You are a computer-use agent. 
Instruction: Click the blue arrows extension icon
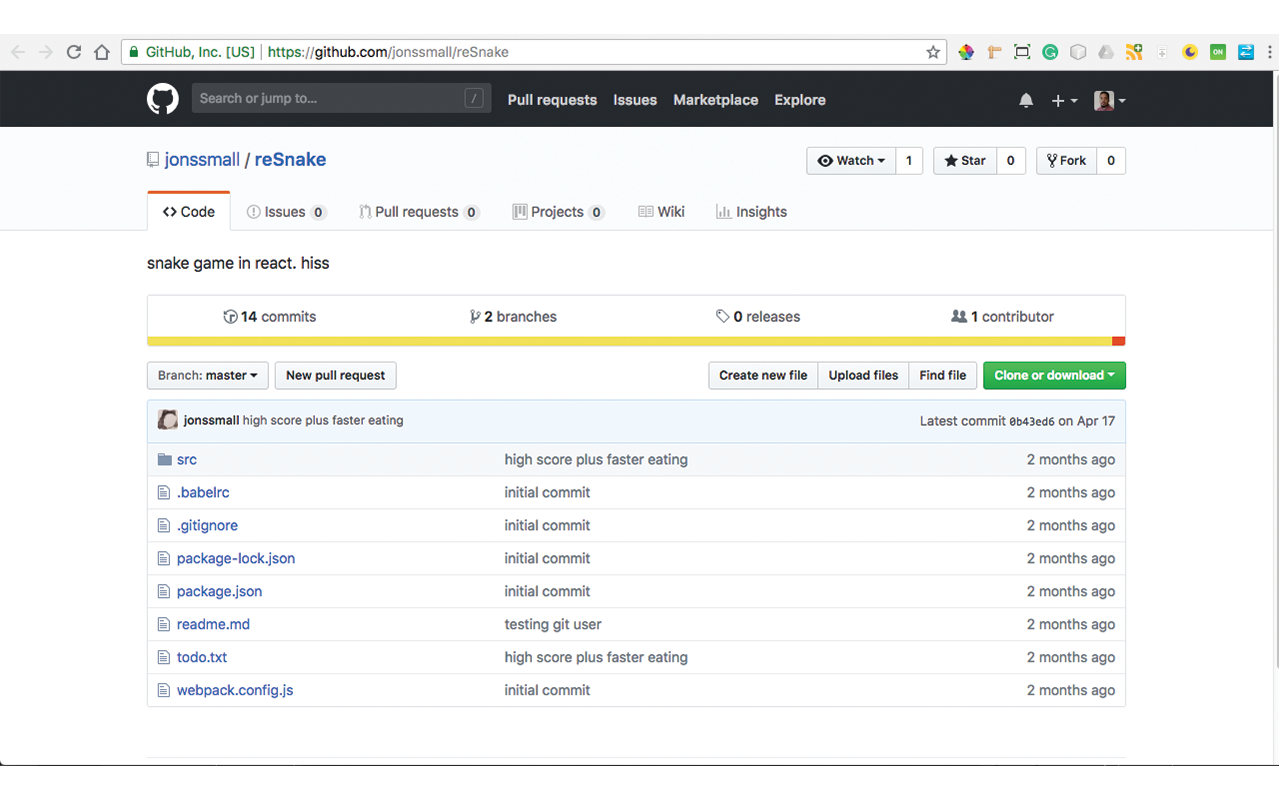pos(1246,52)
